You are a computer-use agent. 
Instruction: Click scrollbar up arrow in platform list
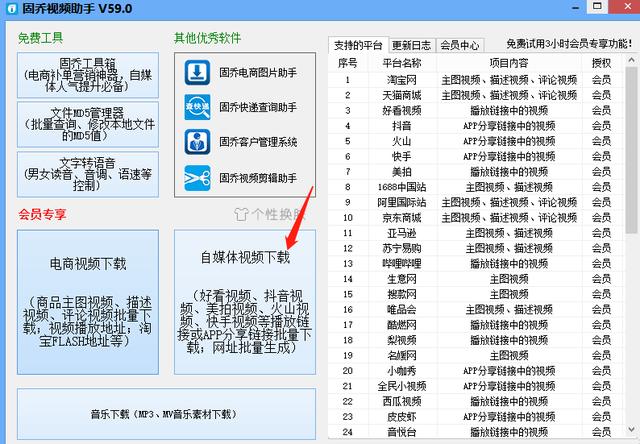tap(631, 60)
